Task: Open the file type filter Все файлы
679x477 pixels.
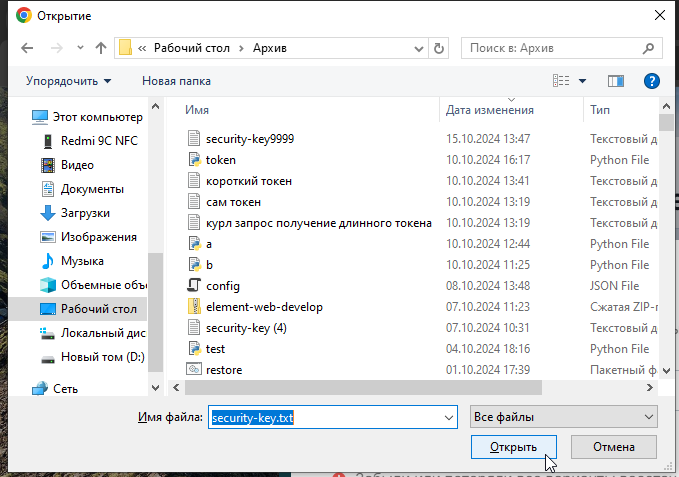Action: click(x=563, y=417)
